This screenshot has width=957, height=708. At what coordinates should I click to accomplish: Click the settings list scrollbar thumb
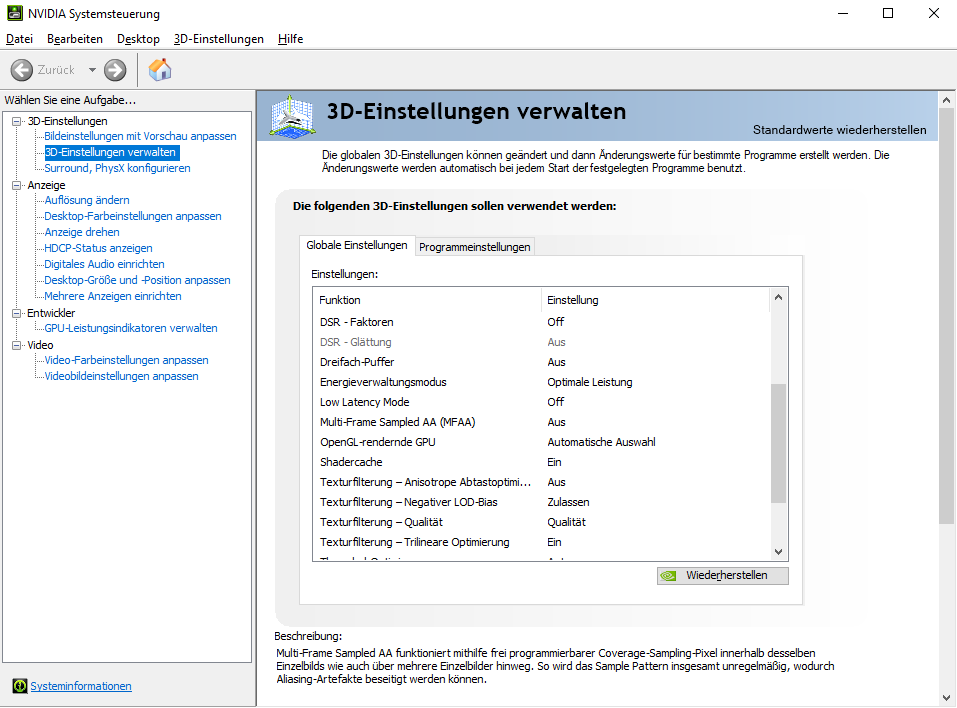click(778, 443)
